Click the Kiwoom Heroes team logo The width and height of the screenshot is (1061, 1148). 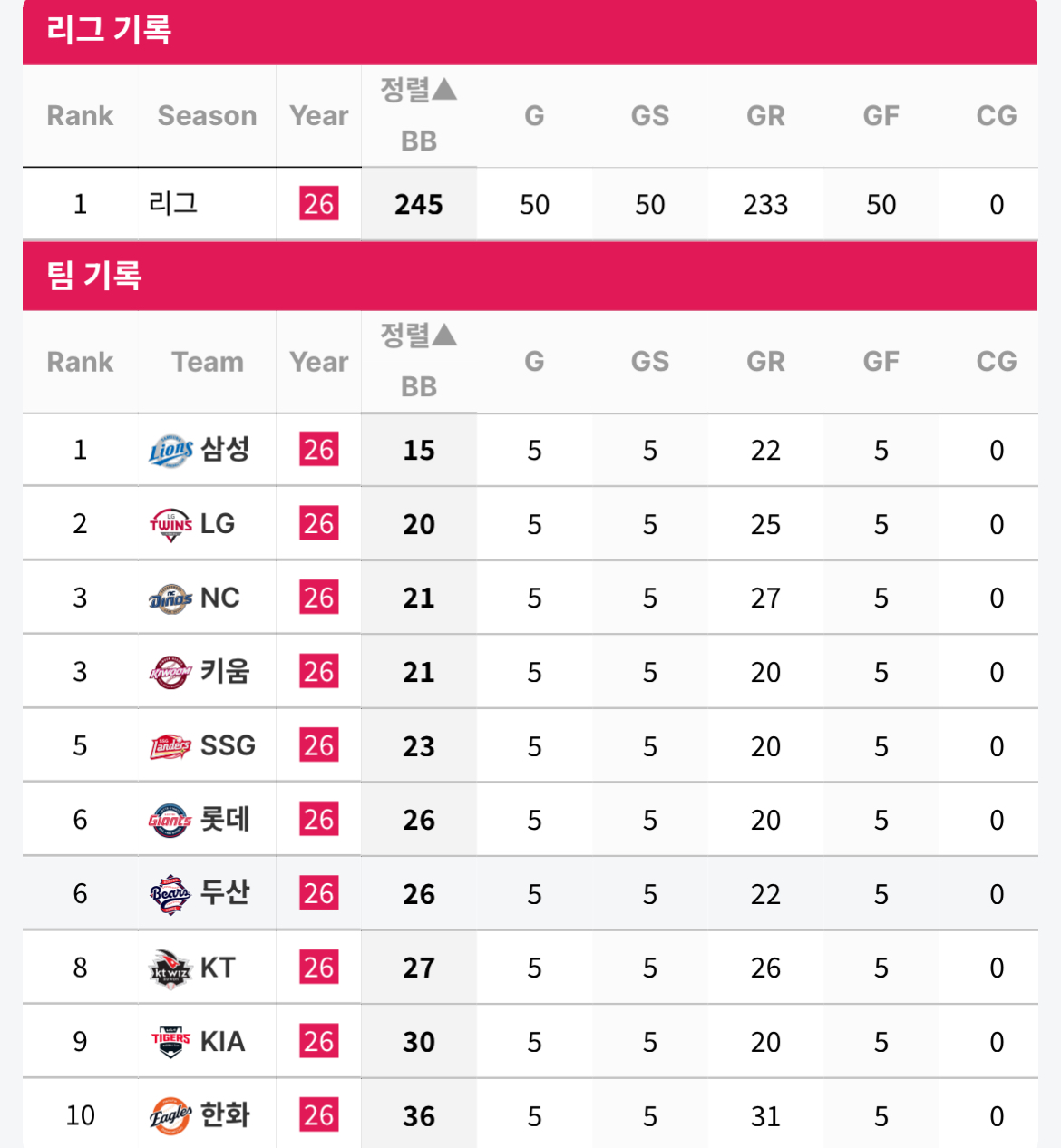(171, 672)
